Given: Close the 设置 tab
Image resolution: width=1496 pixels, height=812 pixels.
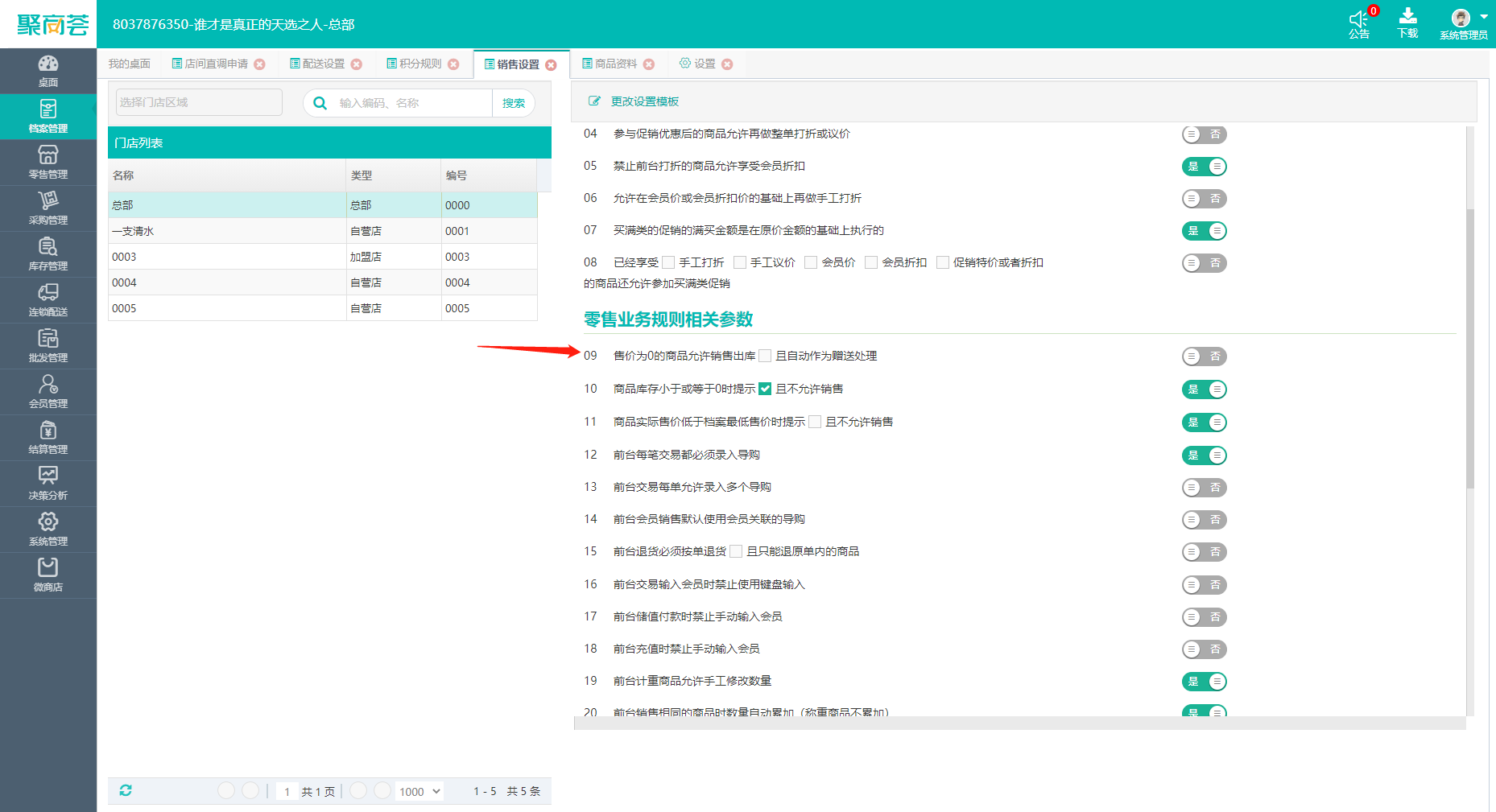Looking at the screenshot, I should pyautogui.click(x=727, y=64).
